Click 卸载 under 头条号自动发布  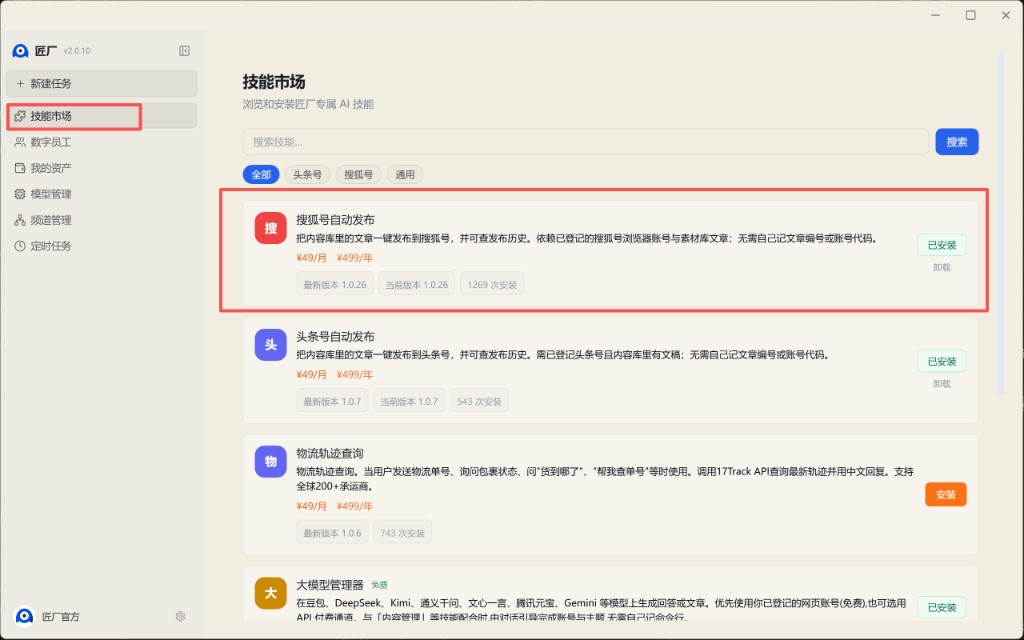point(941,383)
